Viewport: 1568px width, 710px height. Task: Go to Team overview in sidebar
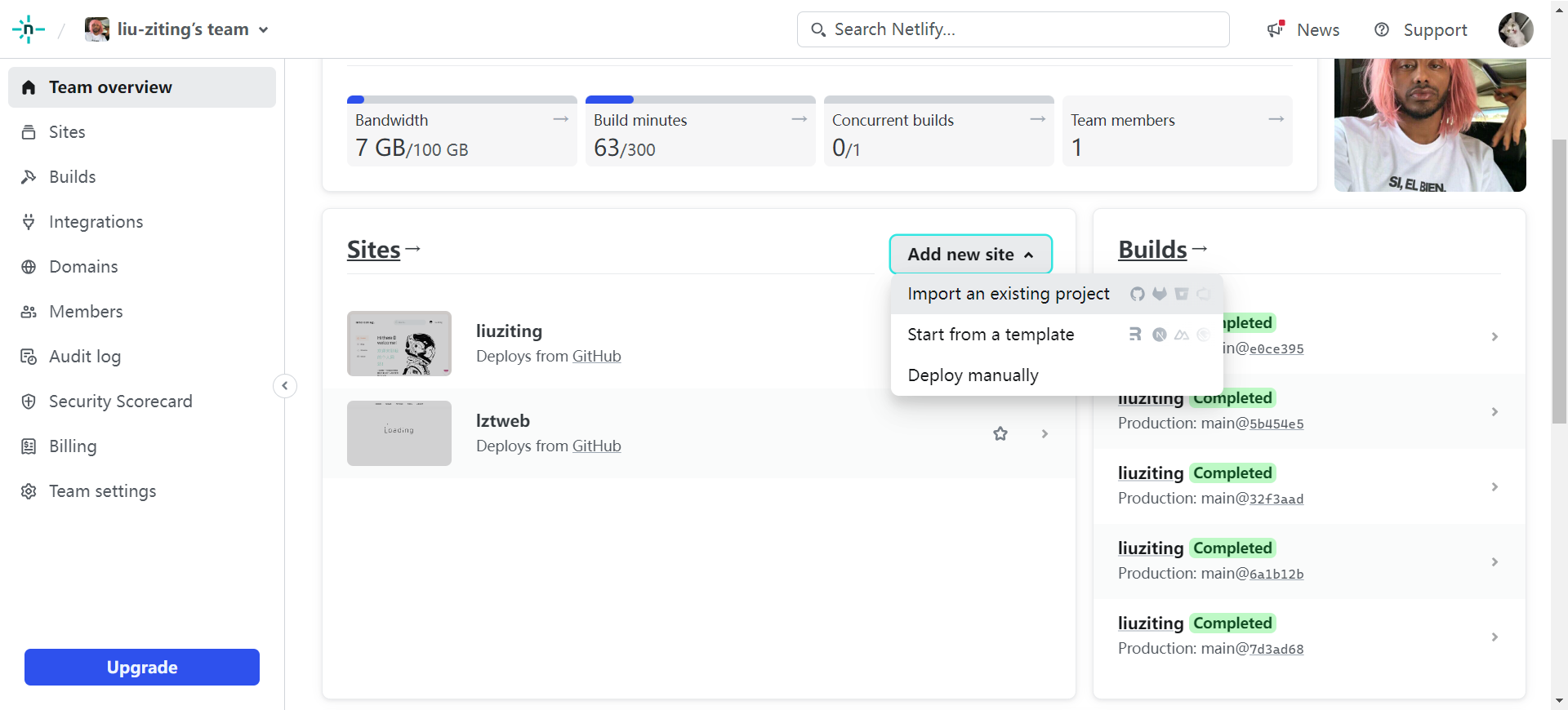(142, 87)
